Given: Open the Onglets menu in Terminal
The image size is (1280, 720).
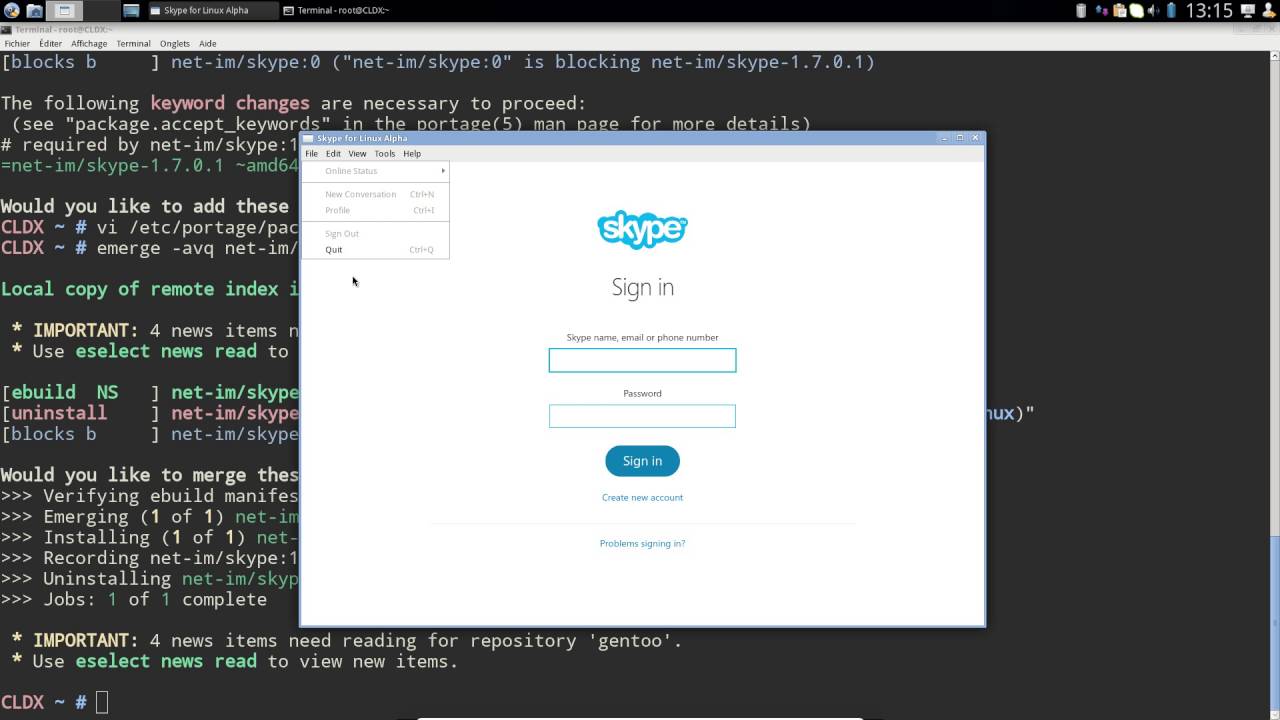Looking at the screenshot, I should click(175, 44).
